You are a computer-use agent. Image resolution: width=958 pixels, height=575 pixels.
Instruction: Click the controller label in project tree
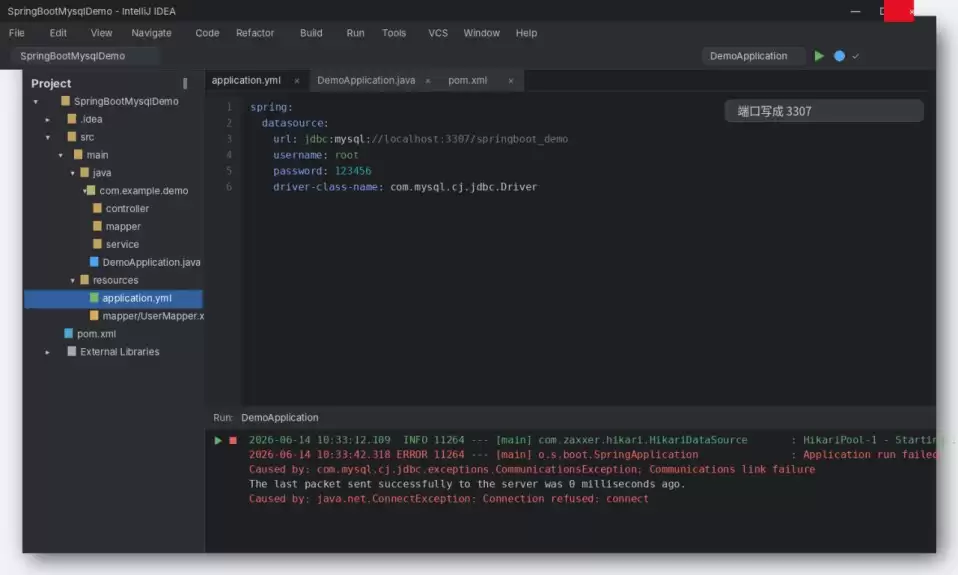pyautogui.click(x=127, y=208)
